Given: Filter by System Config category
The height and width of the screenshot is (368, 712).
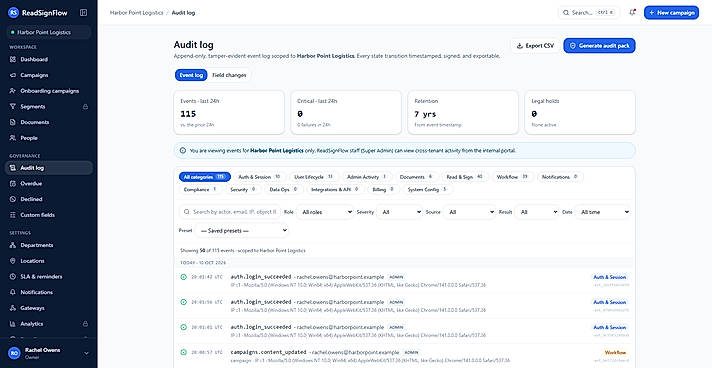Looking at the screenshot, I should coord(427,189).
